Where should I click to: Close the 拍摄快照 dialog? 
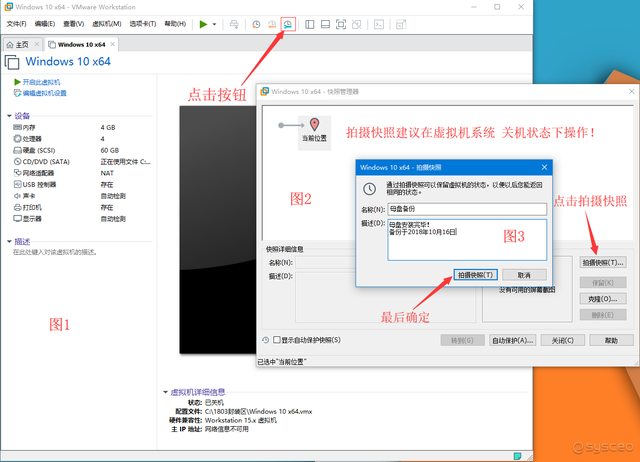544,167
